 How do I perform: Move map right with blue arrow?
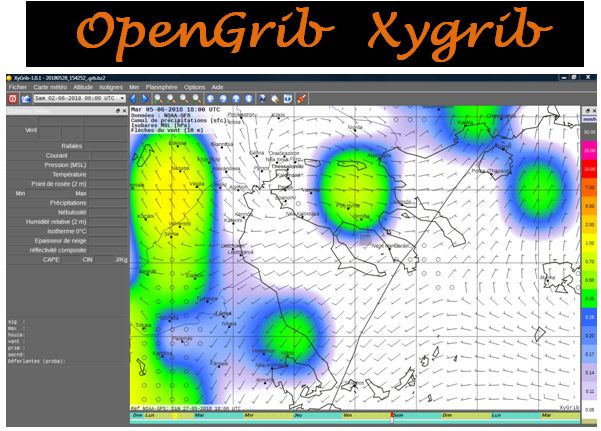pos(223,99)
